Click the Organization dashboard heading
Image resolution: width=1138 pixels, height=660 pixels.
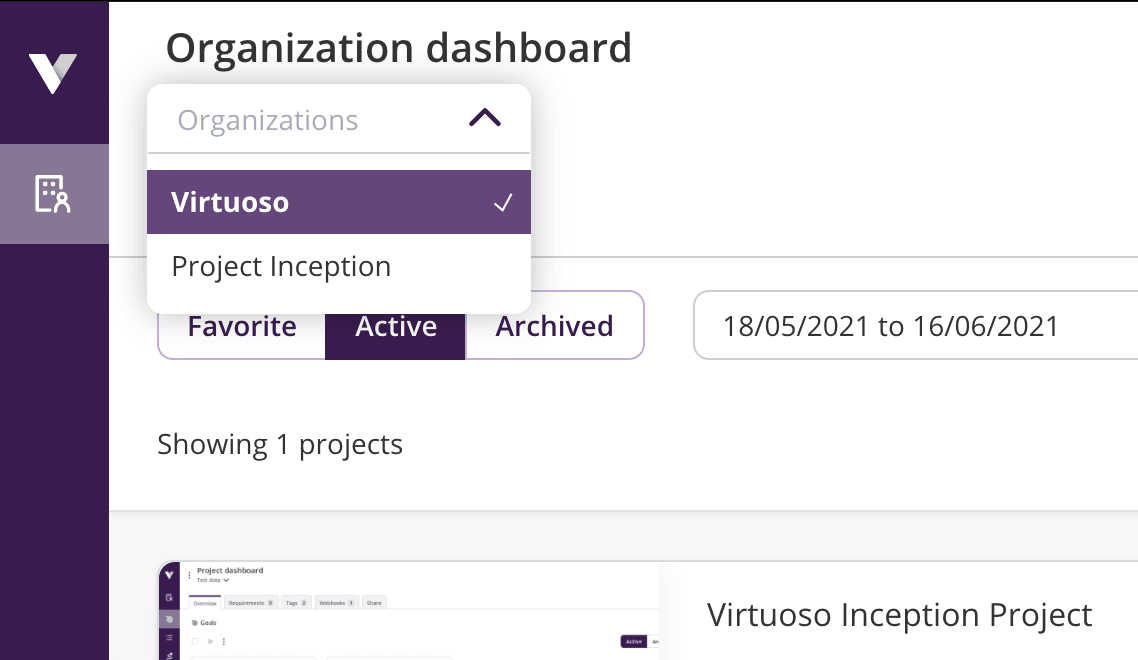click(398, 48)
